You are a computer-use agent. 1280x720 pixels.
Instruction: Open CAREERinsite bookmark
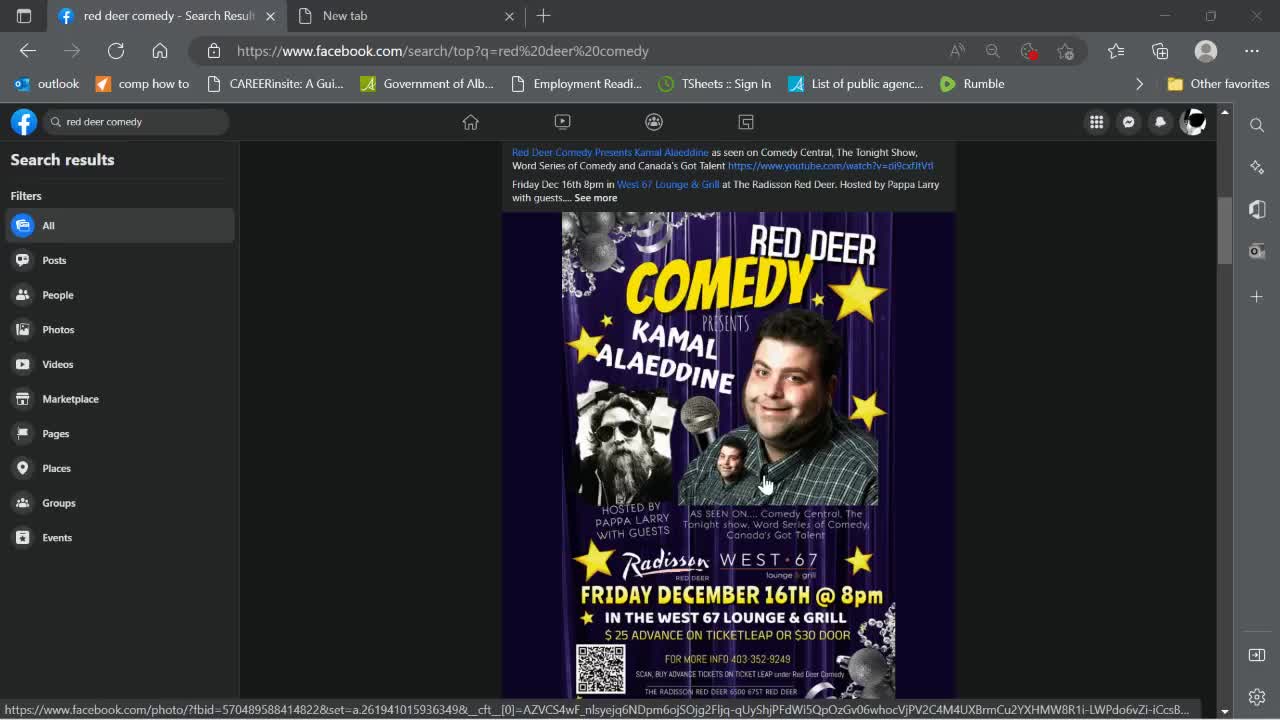(x=275, y=84)
